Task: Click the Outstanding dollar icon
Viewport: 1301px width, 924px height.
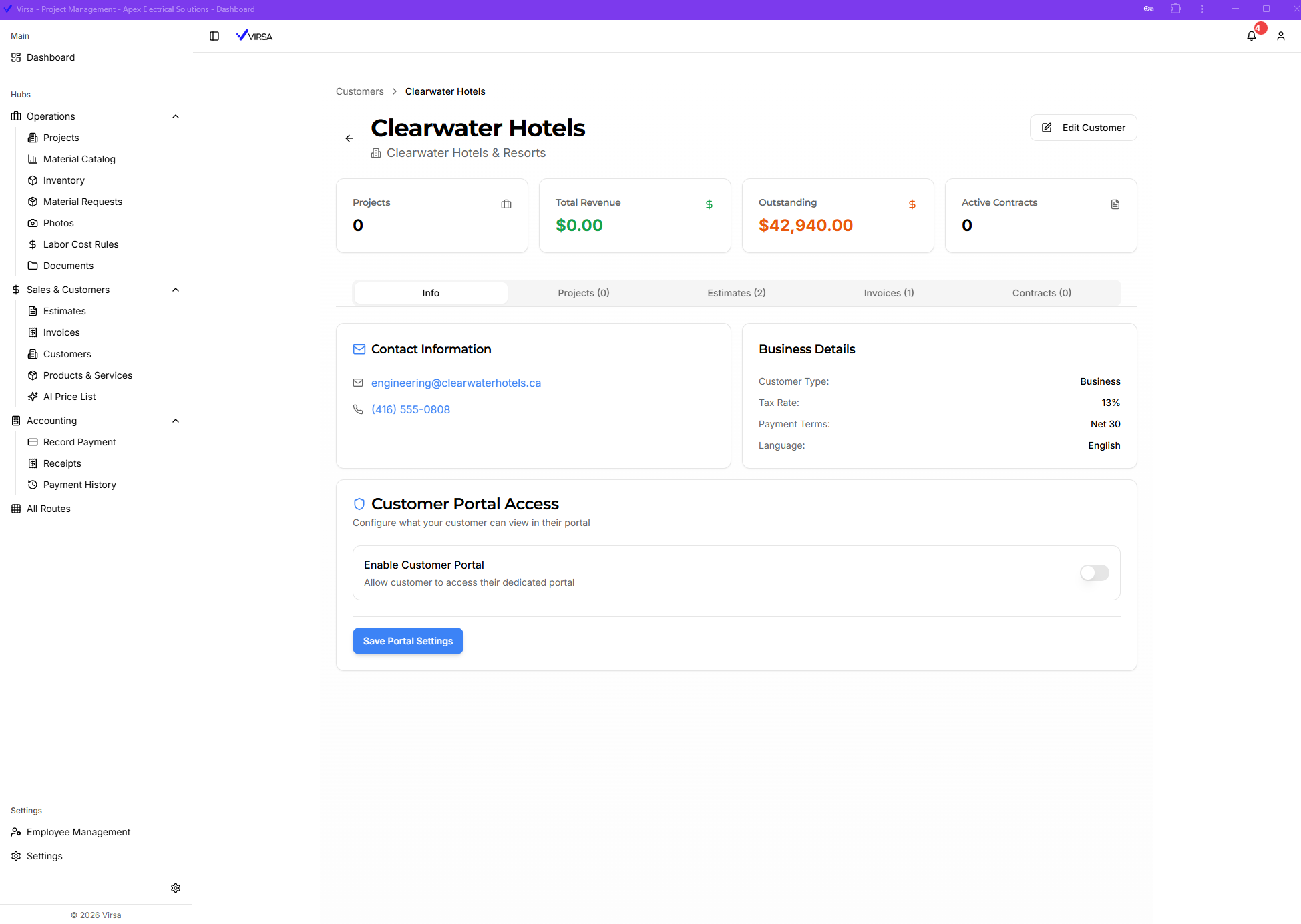Action: pyautogui.click(x=912, y=204)
